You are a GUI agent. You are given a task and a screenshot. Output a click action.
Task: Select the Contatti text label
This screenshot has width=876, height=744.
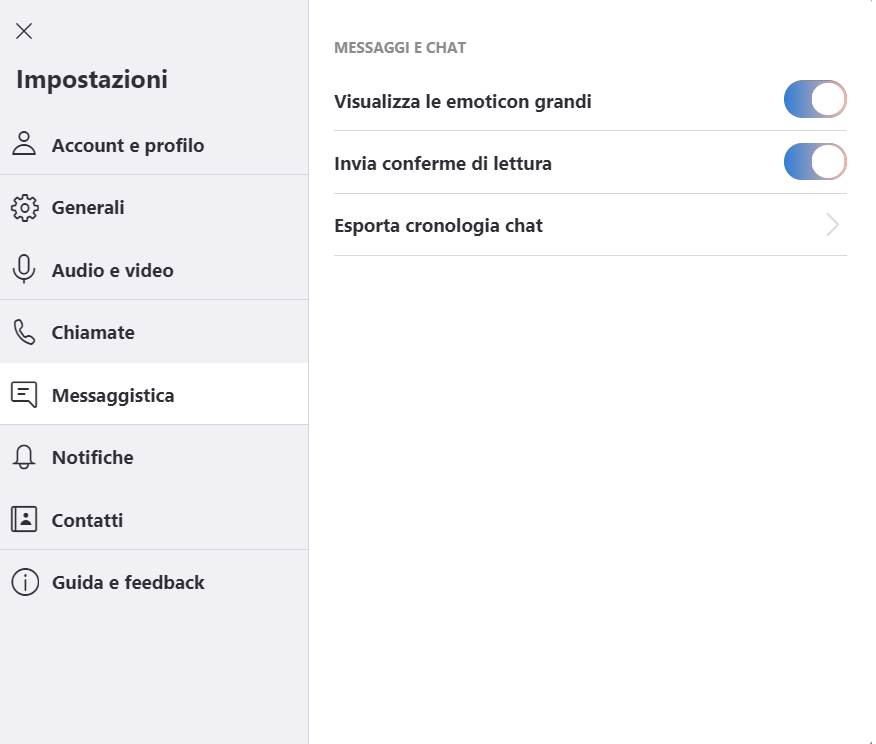[x=87, y=520]
